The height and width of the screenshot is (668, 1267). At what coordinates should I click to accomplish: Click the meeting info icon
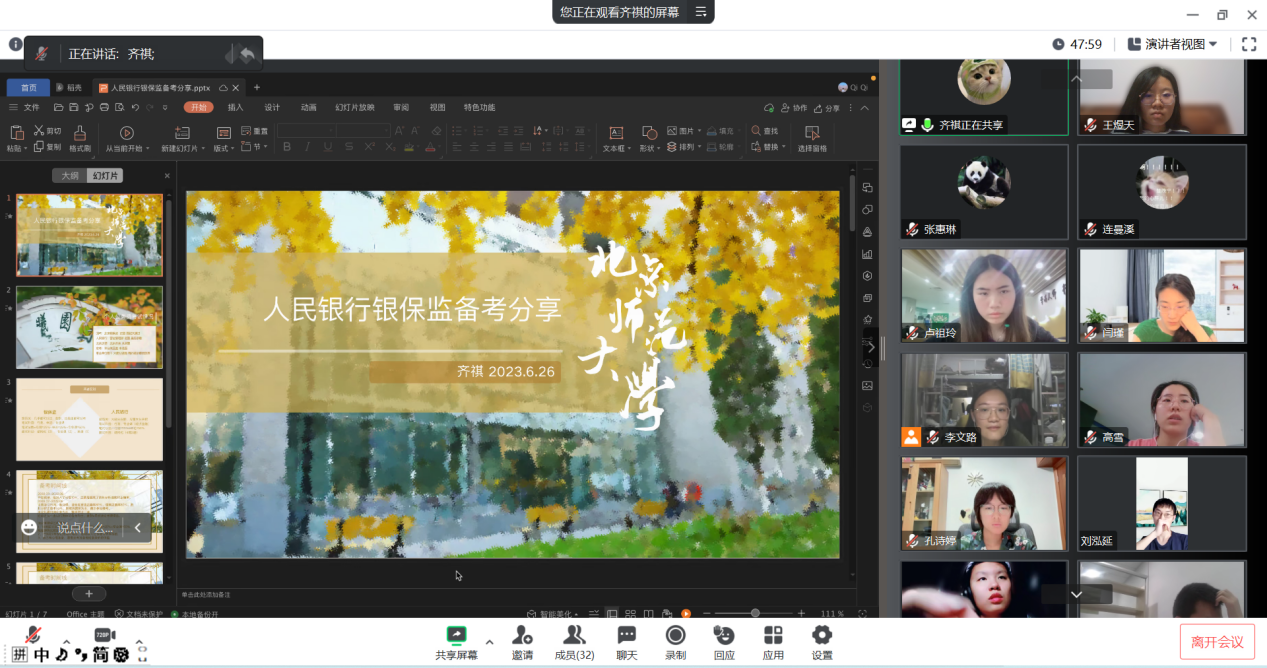pos(15,44)
